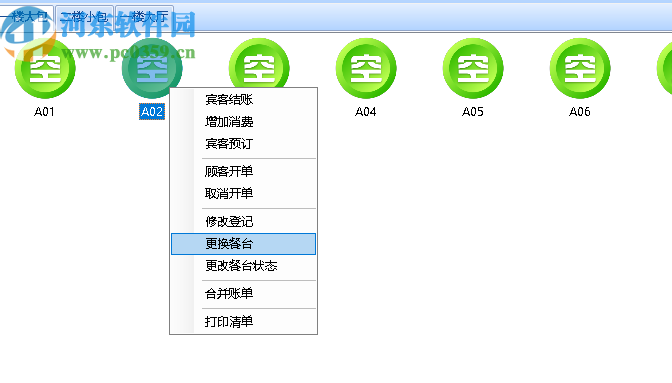The width and height of the screenshot is (672, 383).
Task: Choose 合并账单 from the context menu
Action: 243,294
